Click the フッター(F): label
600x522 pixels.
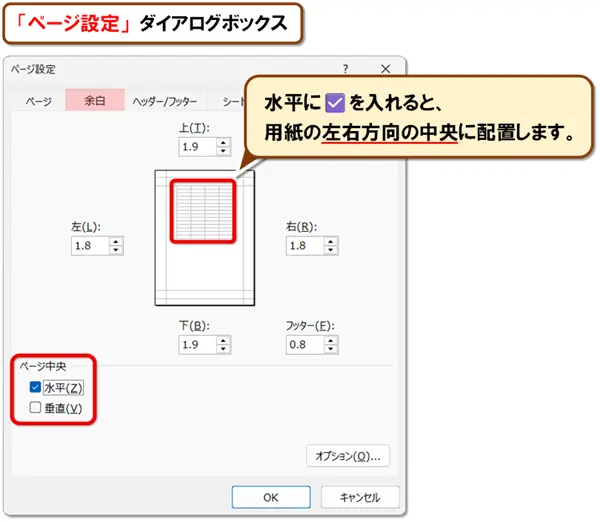coord(310,326)
